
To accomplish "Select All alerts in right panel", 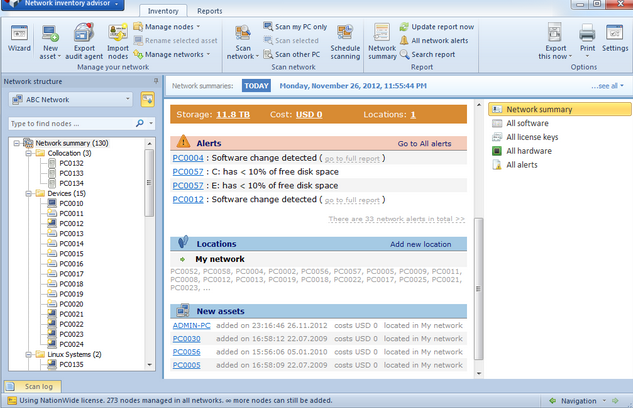I will pyautogui.click(x=515, y=165).
